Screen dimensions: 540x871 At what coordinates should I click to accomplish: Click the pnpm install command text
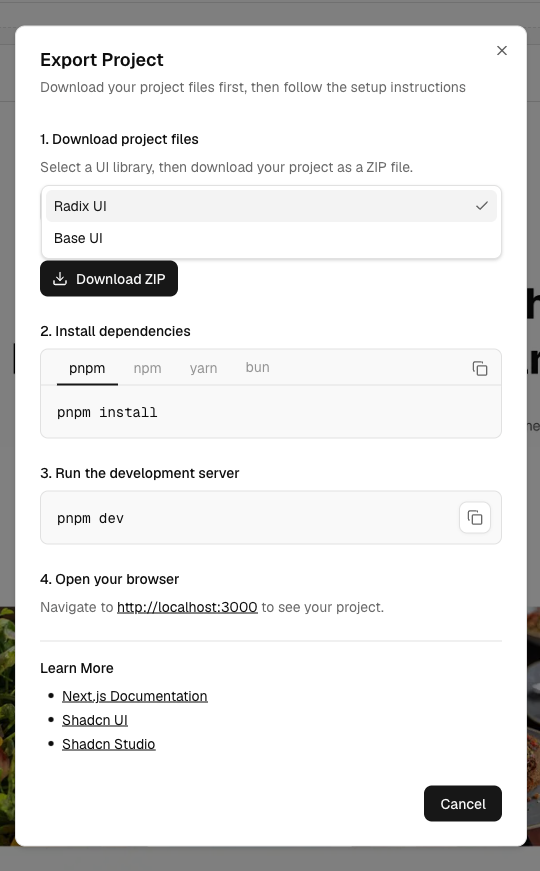click(x=107, y=412)
